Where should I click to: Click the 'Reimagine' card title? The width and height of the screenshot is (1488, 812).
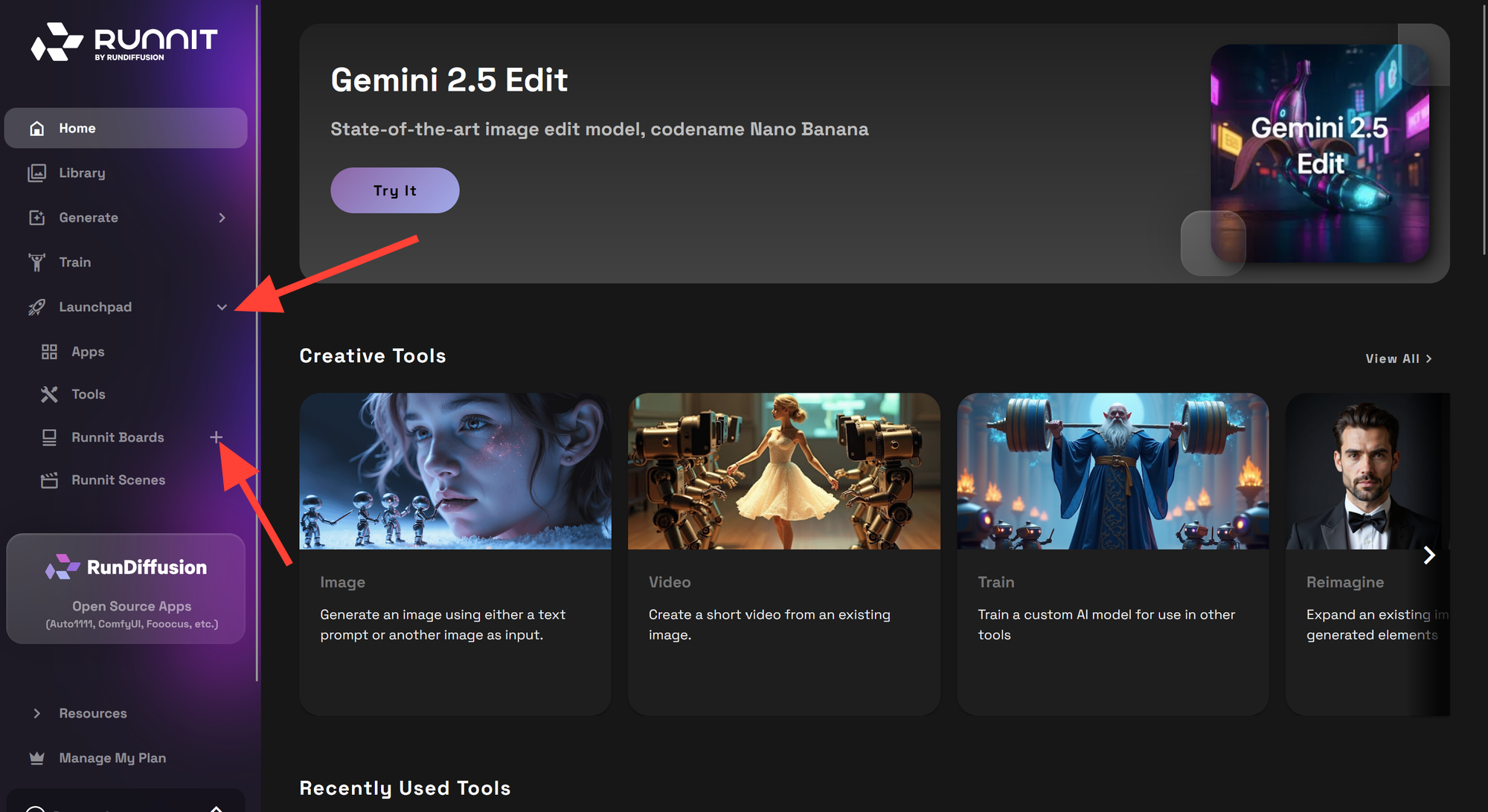point(1345,582)
